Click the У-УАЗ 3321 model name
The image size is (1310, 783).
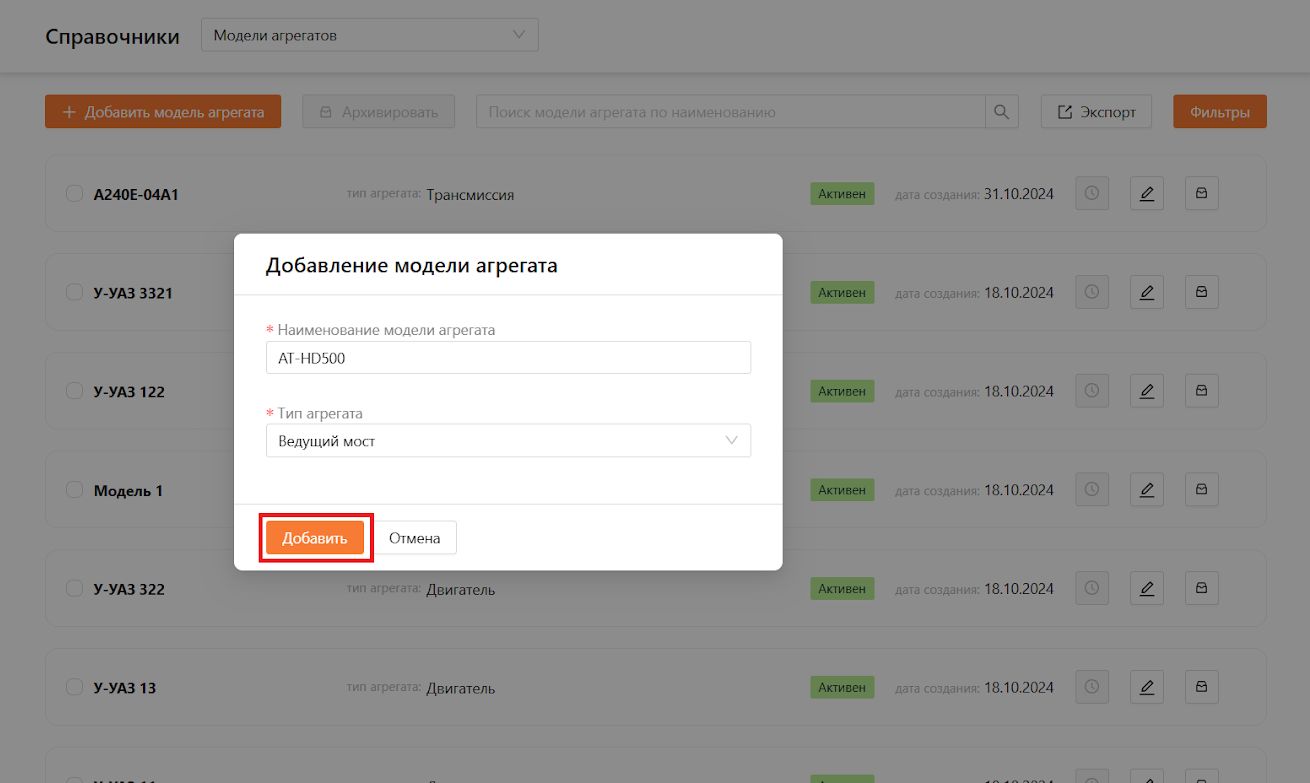point(133,293)
